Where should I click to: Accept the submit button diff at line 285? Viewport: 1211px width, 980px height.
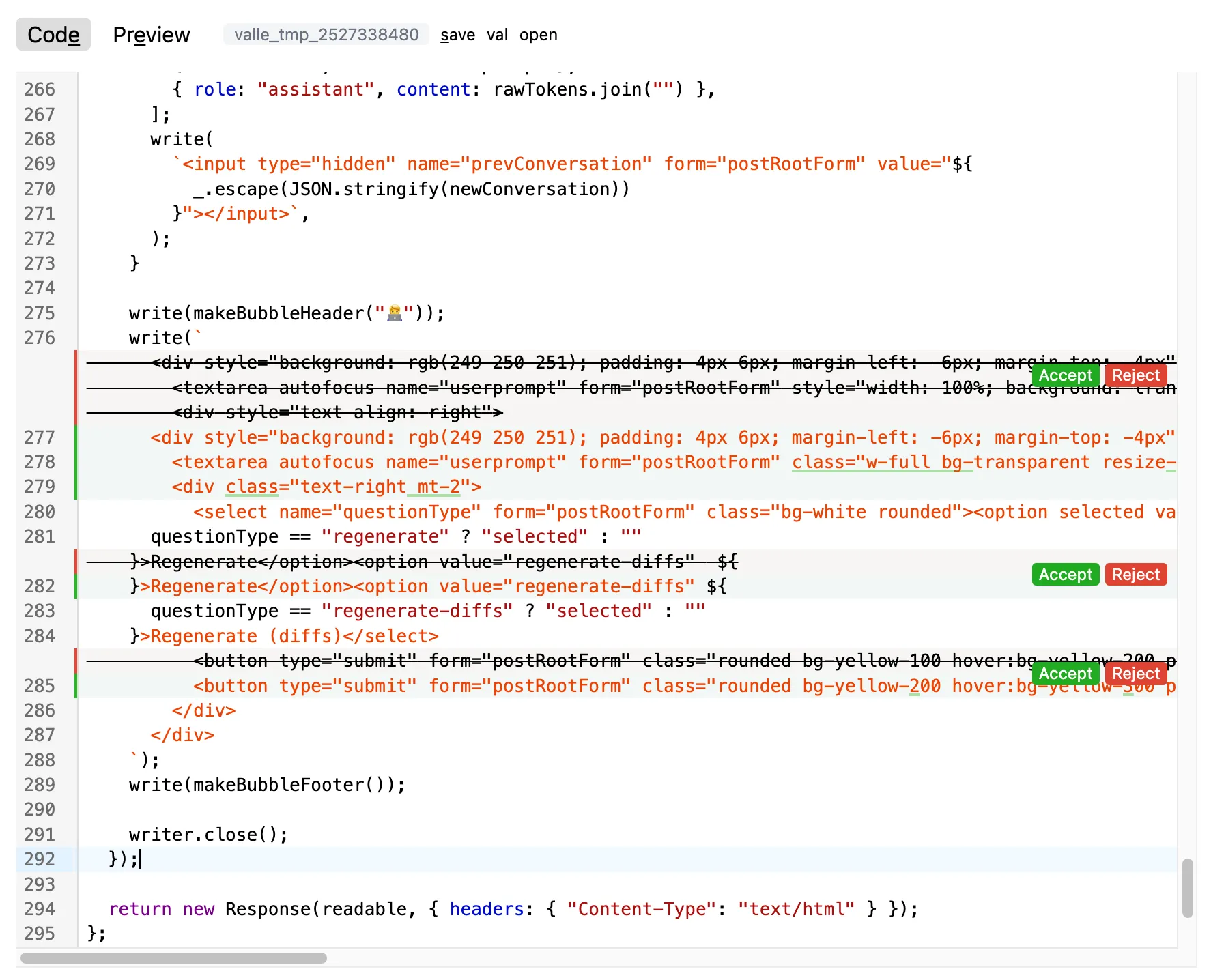click(x=1065, y=674)
